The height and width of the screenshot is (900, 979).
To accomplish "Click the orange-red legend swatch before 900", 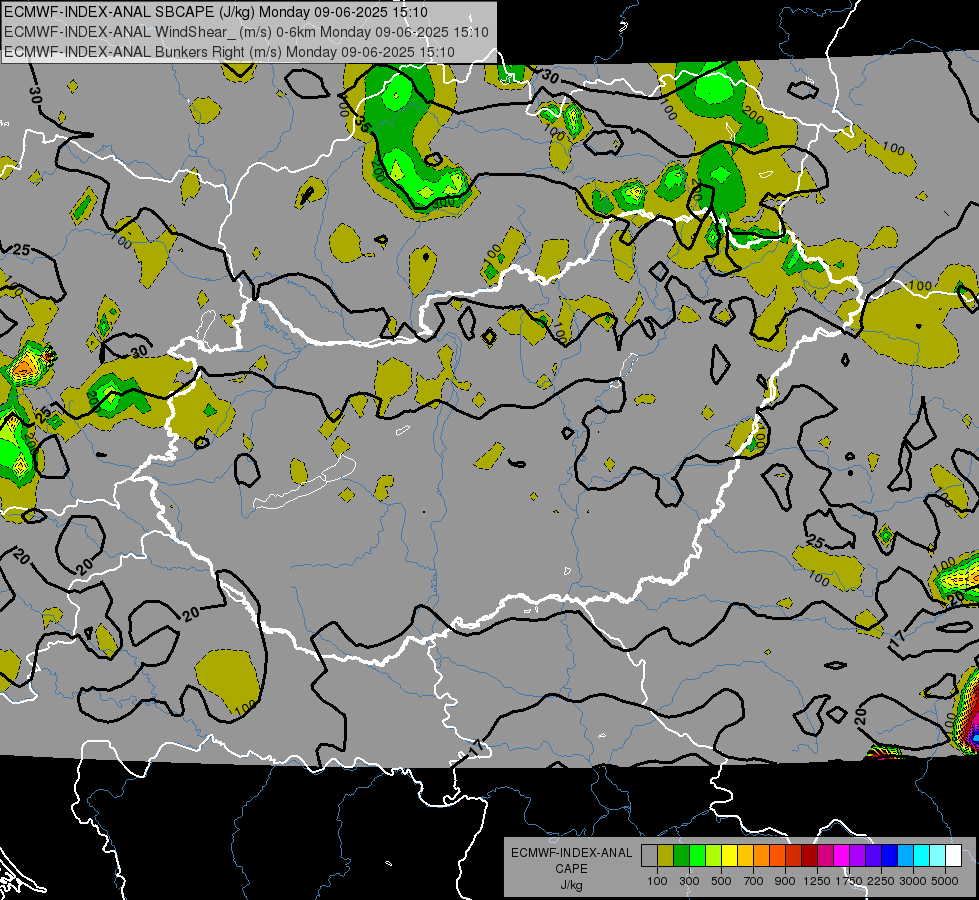I will [x=778, y=855].
